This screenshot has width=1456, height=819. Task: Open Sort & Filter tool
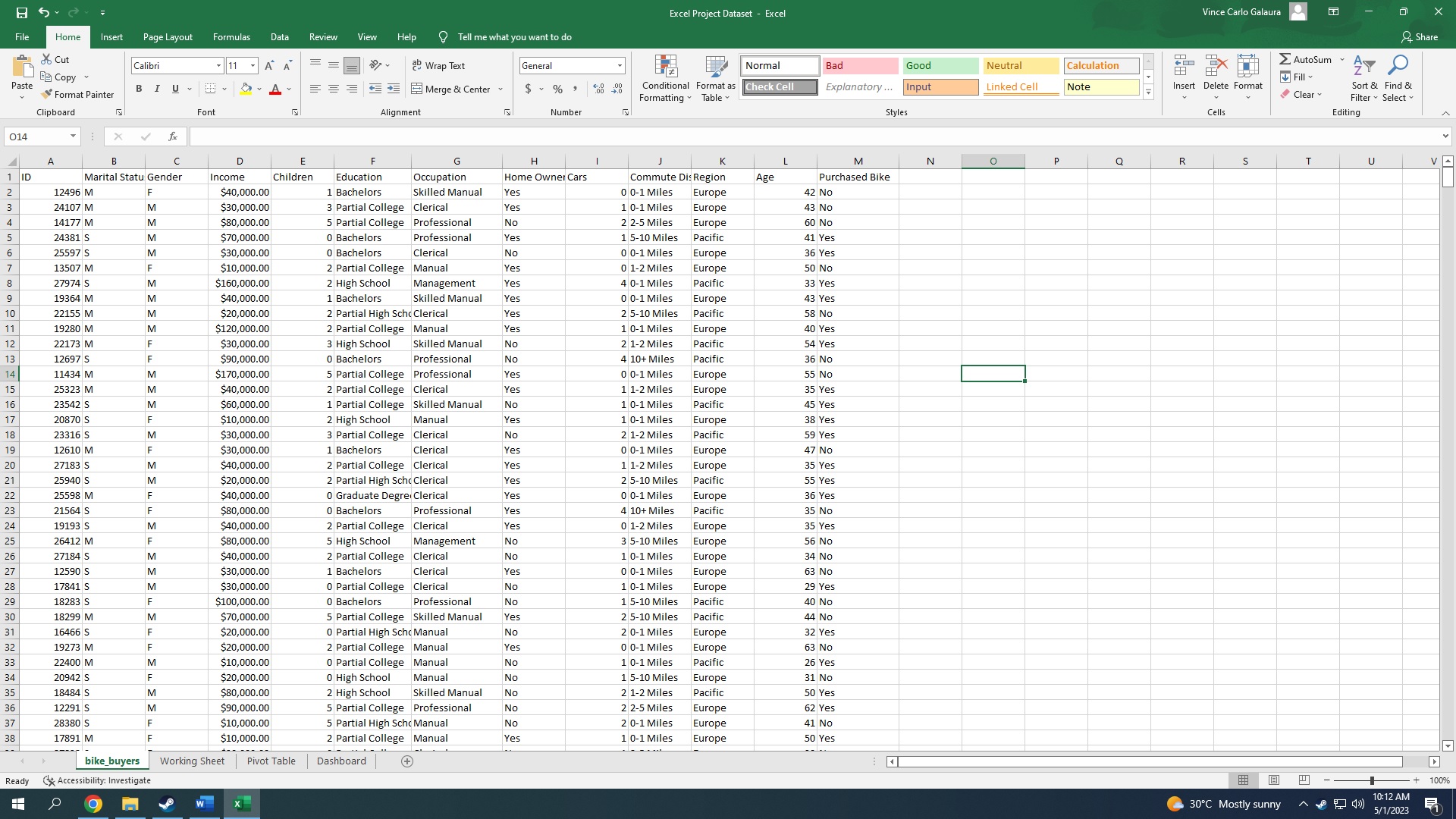pyautogui.click(x=1363, y=78)
